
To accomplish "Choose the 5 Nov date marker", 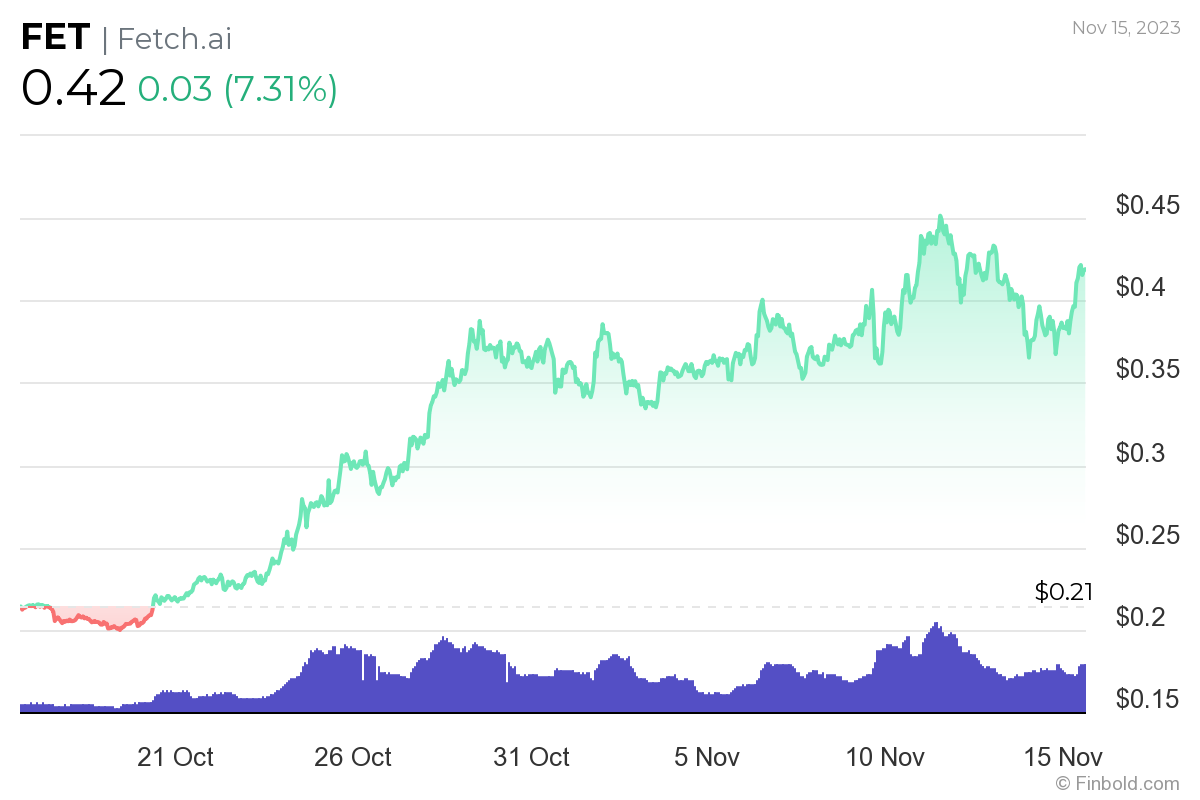I will [707, 757].
